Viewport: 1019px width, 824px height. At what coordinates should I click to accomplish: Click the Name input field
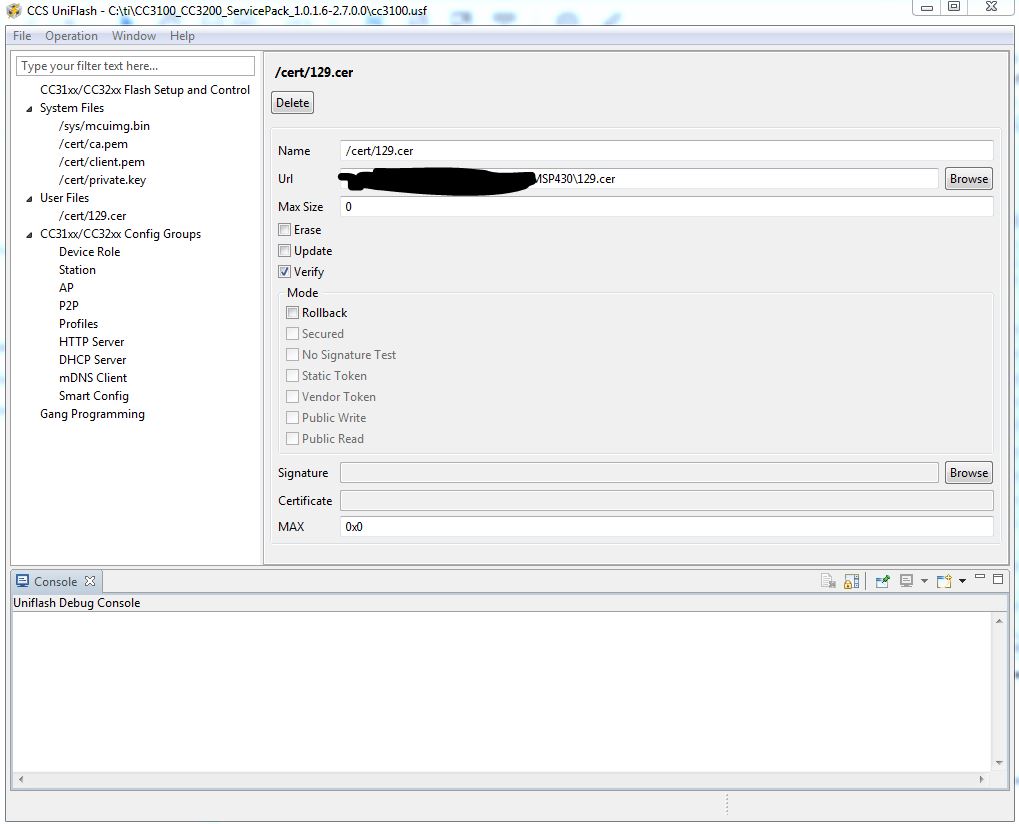(666, 151)
